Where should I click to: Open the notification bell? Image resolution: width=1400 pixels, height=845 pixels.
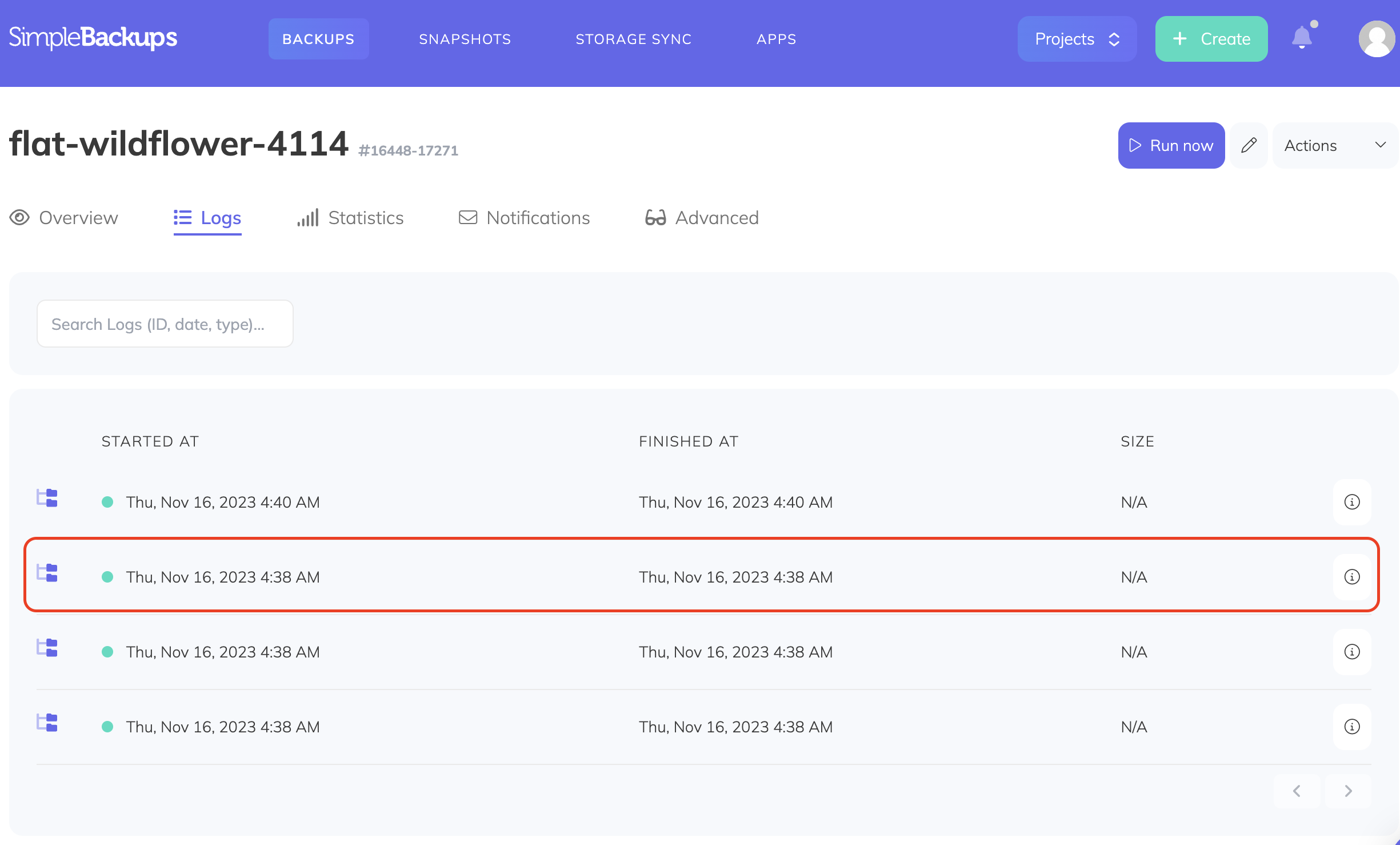(x=1302, y=38)
